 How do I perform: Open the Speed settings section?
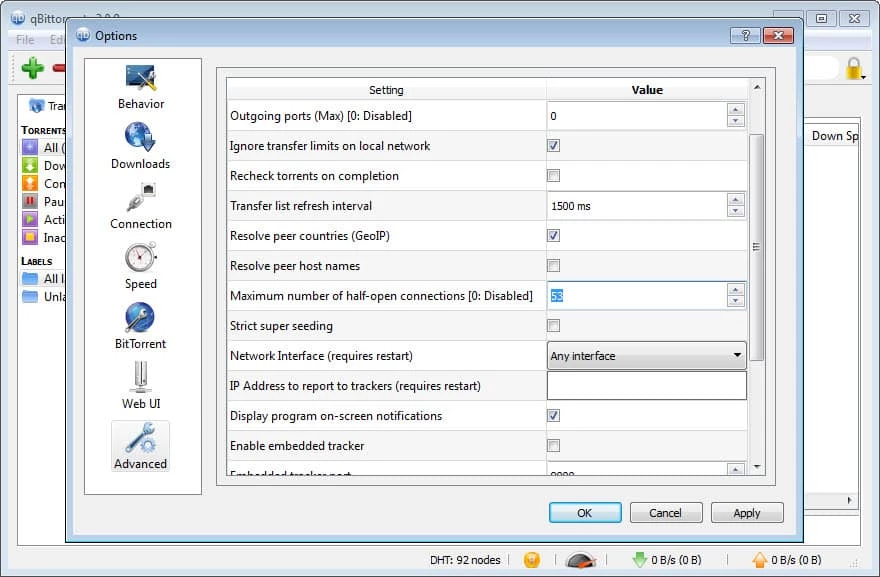(x=140, y=266)
